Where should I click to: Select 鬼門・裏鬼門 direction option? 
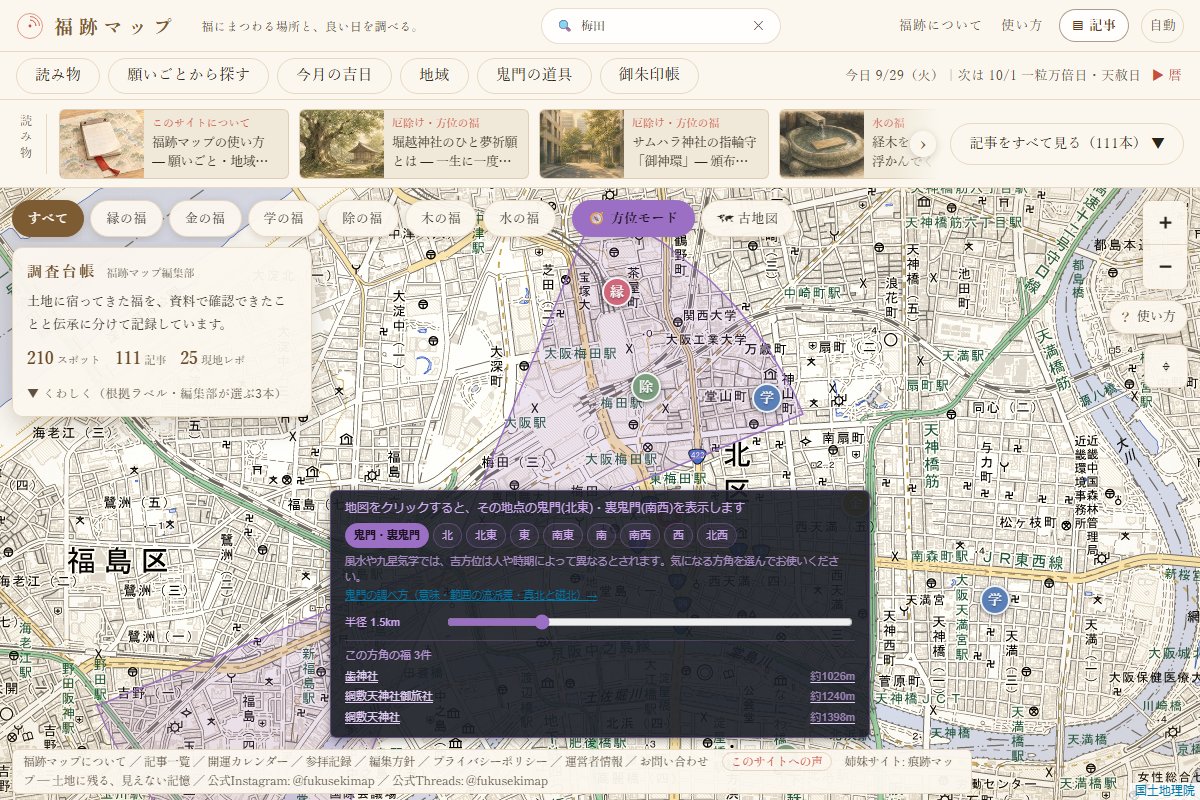387,536
